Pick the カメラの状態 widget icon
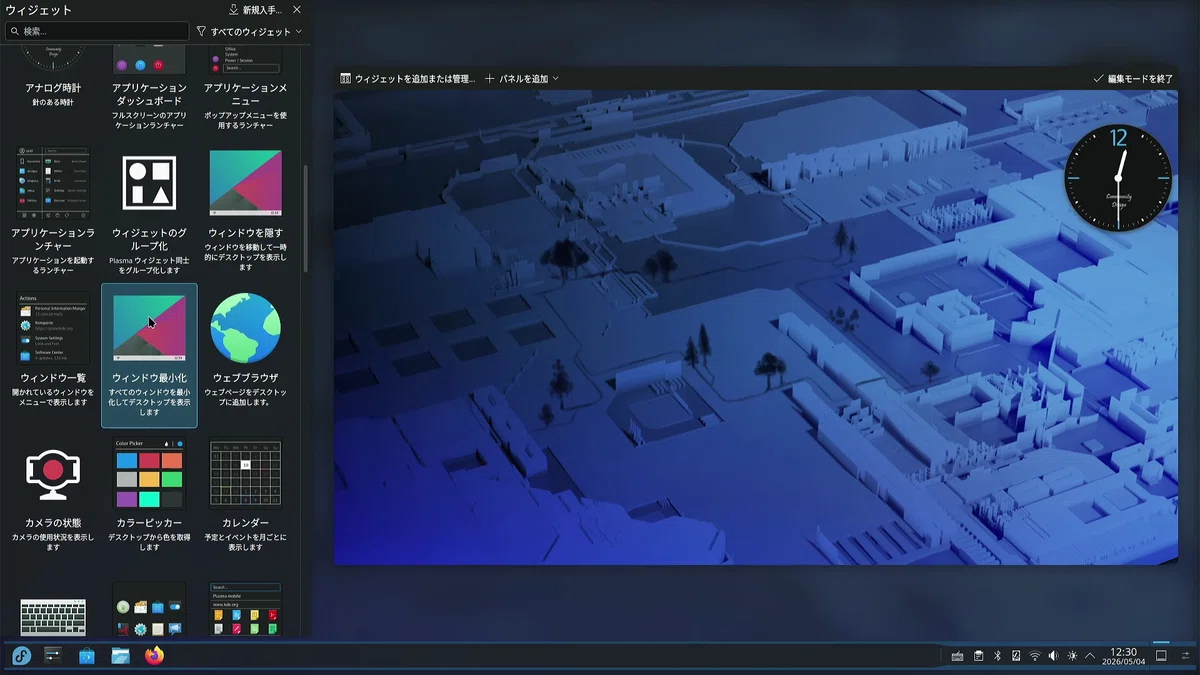1200x675 pixels. [x=53, y=474]
